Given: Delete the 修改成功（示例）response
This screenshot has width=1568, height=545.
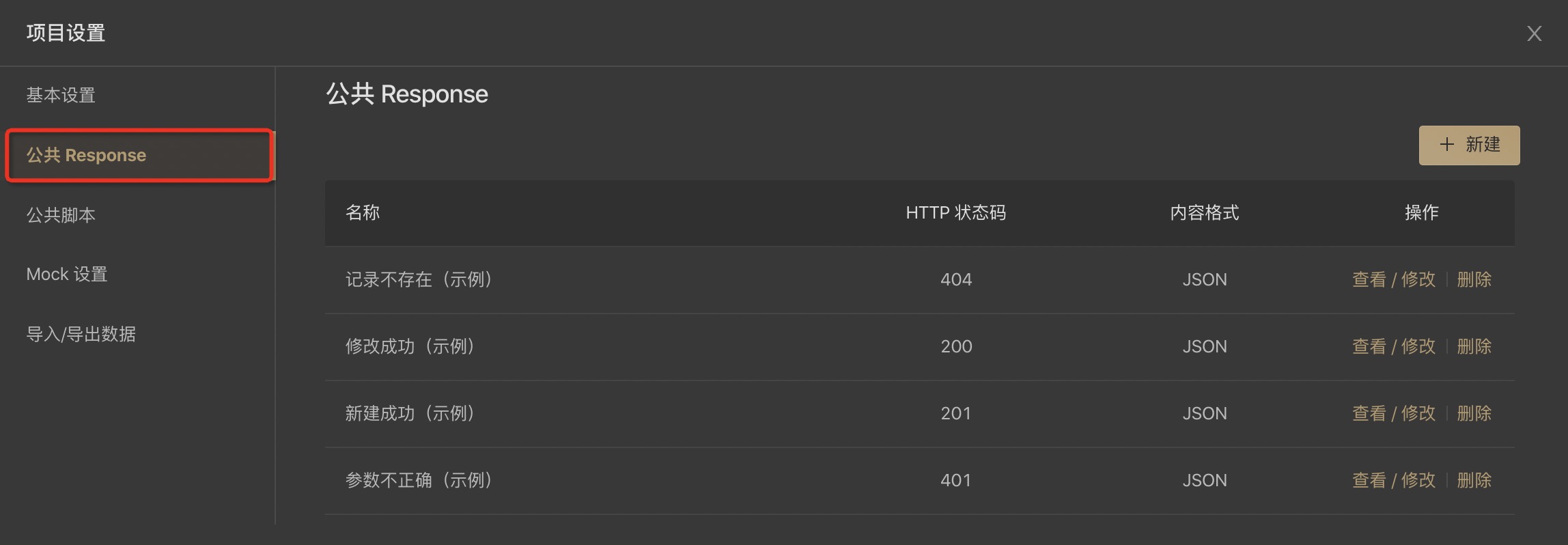Looking at the screenshot, I should point(1474,346).
